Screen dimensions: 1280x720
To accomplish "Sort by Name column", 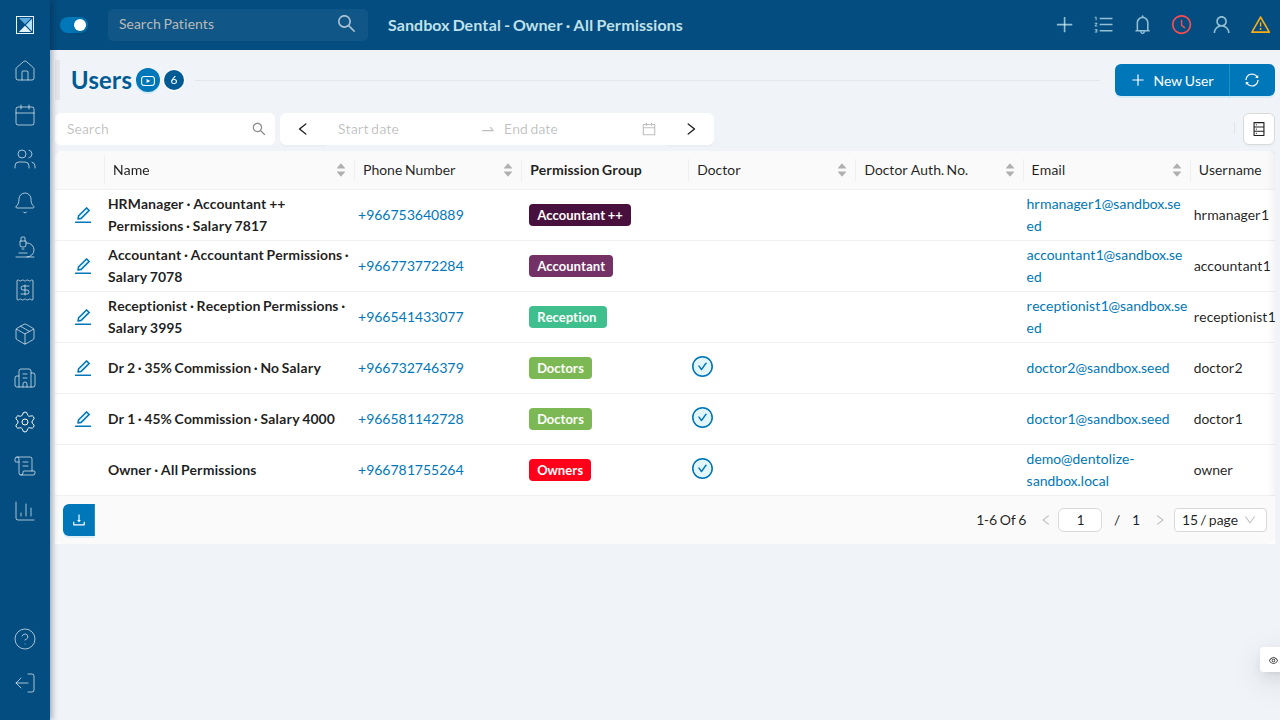I will coord(341,170).
